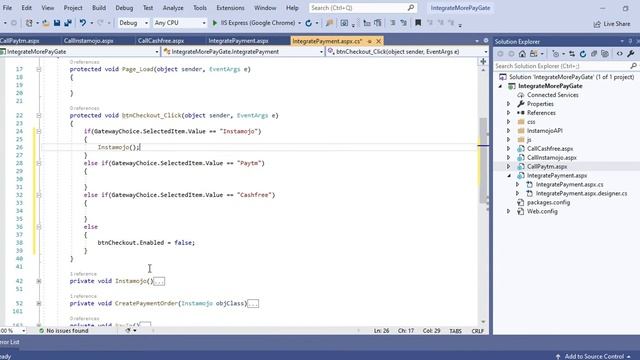The height and width of the screenshot is (360, 640).
Task: Collapse btnCheckout_Click method at line 22
Action: click(39, 116)
